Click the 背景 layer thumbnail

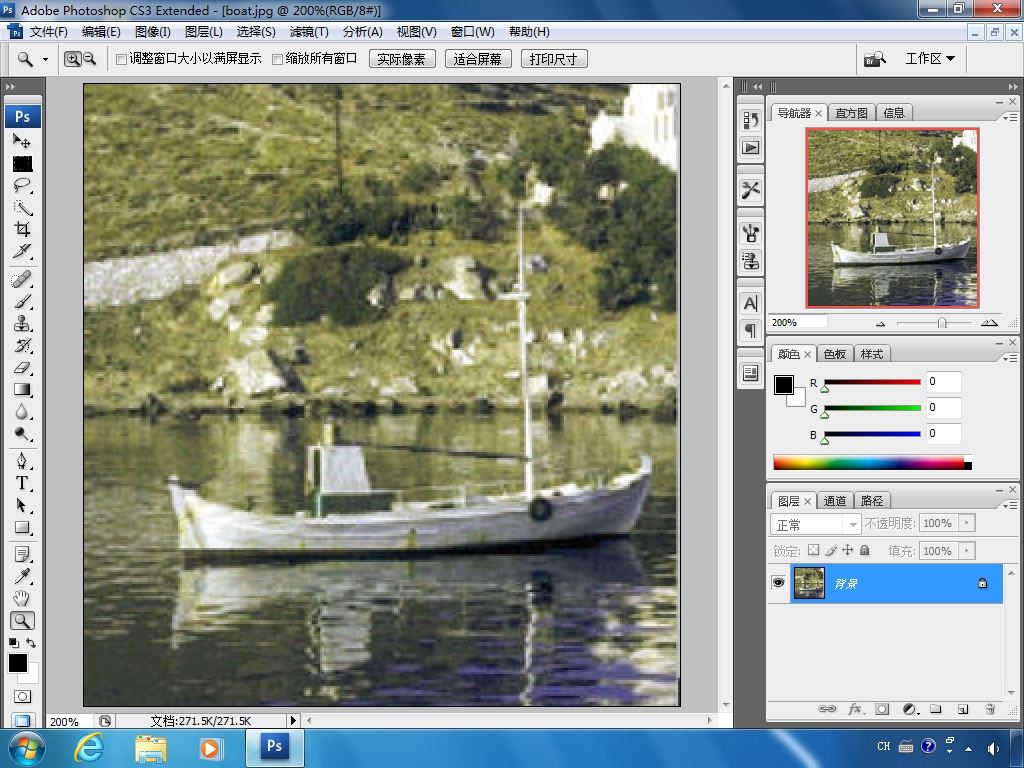point(808,583)
